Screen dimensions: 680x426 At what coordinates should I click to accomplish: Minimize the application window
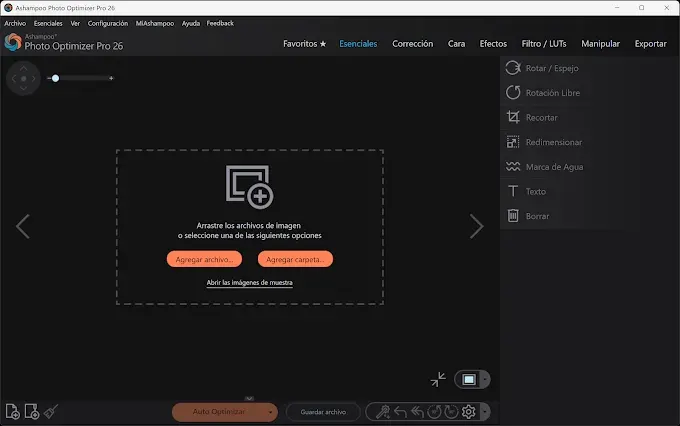(x=617, y=8)
